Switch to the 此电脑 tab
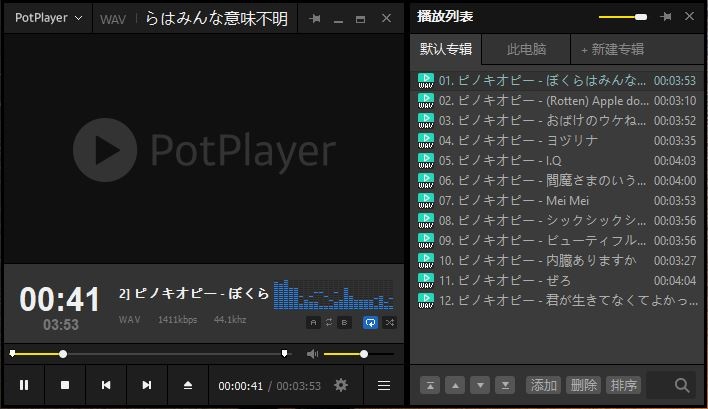This screenshot has height=409, width=708. pos(526,49)
